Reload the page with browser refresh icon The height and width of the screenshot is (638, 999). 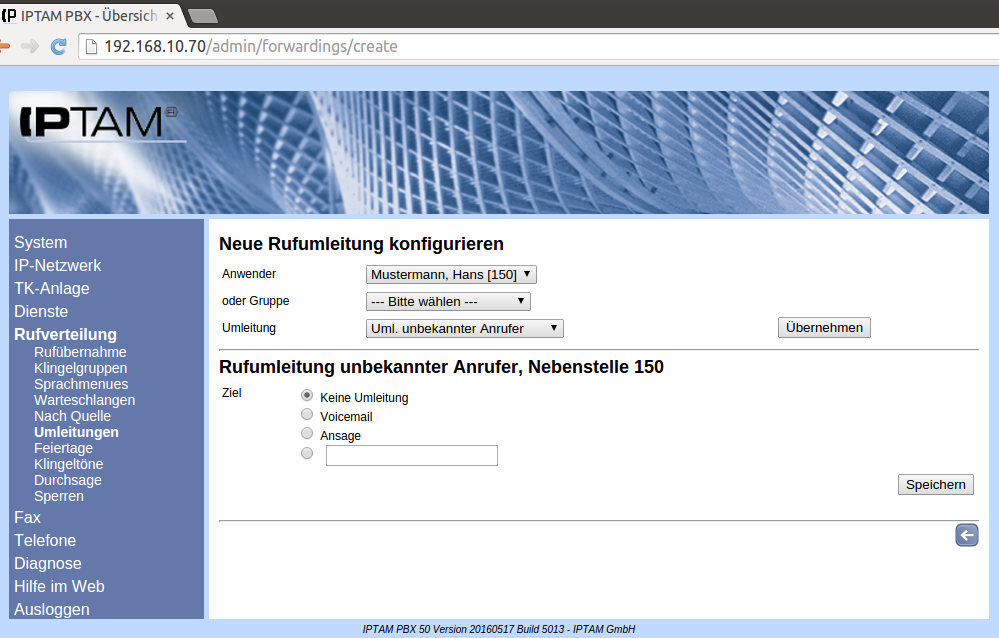click(59, 46)
